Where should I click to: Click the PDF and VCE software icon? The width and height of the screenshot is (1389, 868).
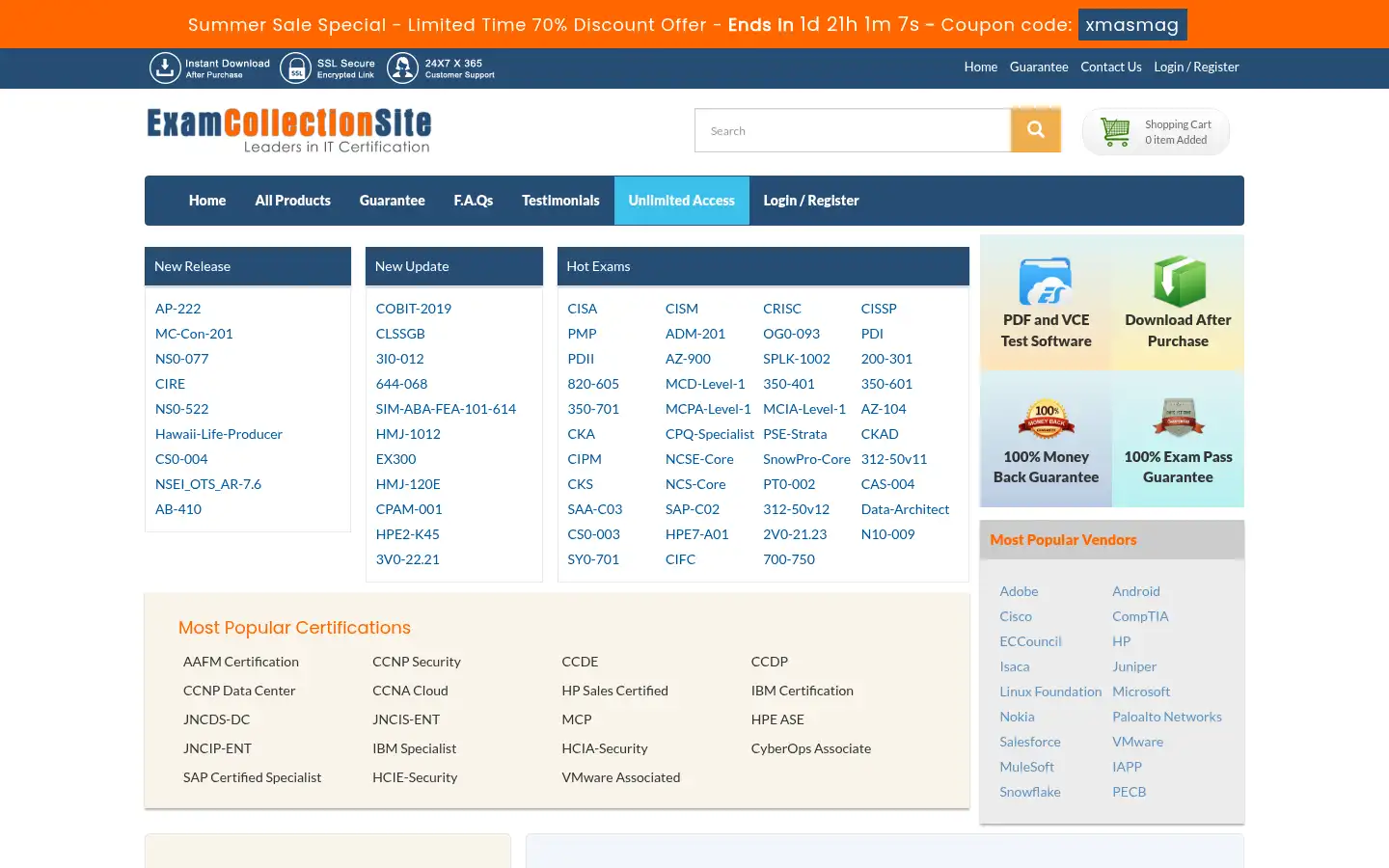1046,281
